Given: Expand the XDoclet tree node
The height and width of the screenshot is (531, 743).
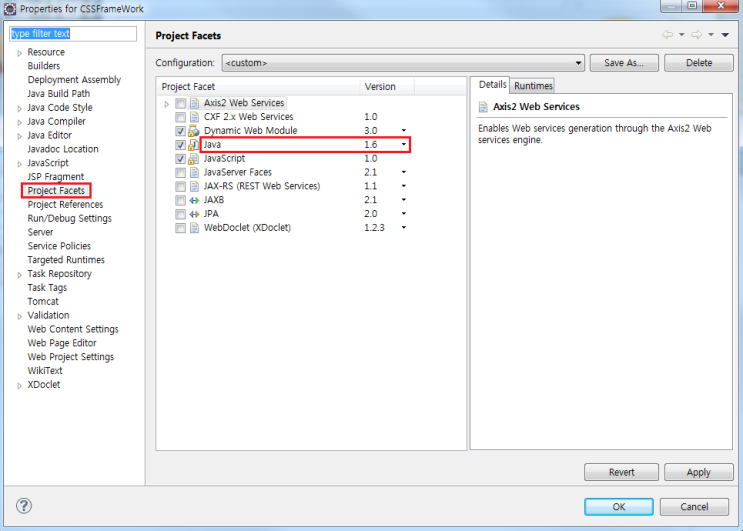Looking at the screenshot, I should (x=19, y=386).
